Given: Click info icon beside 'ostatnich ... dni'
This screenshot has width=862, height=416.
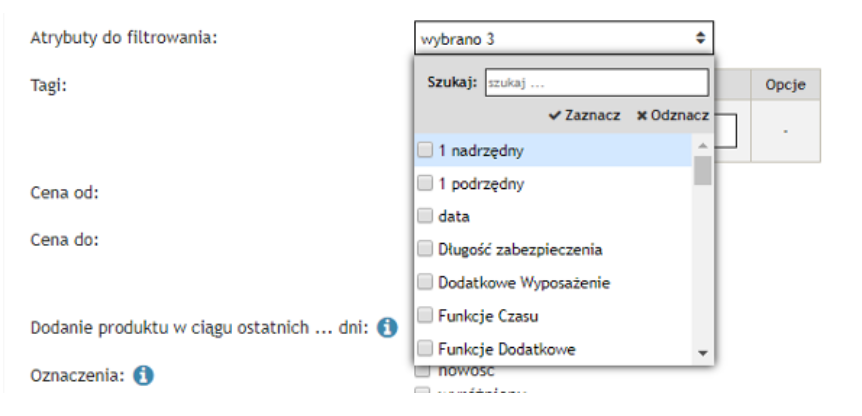Looking at the screenshot, I should [387, 328].
